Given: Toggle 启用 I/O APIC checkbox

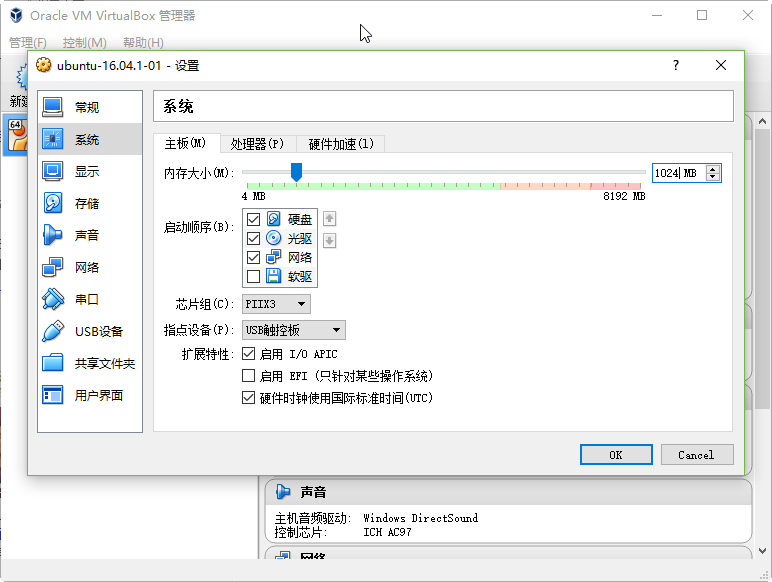Looking at the screenshot, I should click(248, 354).
